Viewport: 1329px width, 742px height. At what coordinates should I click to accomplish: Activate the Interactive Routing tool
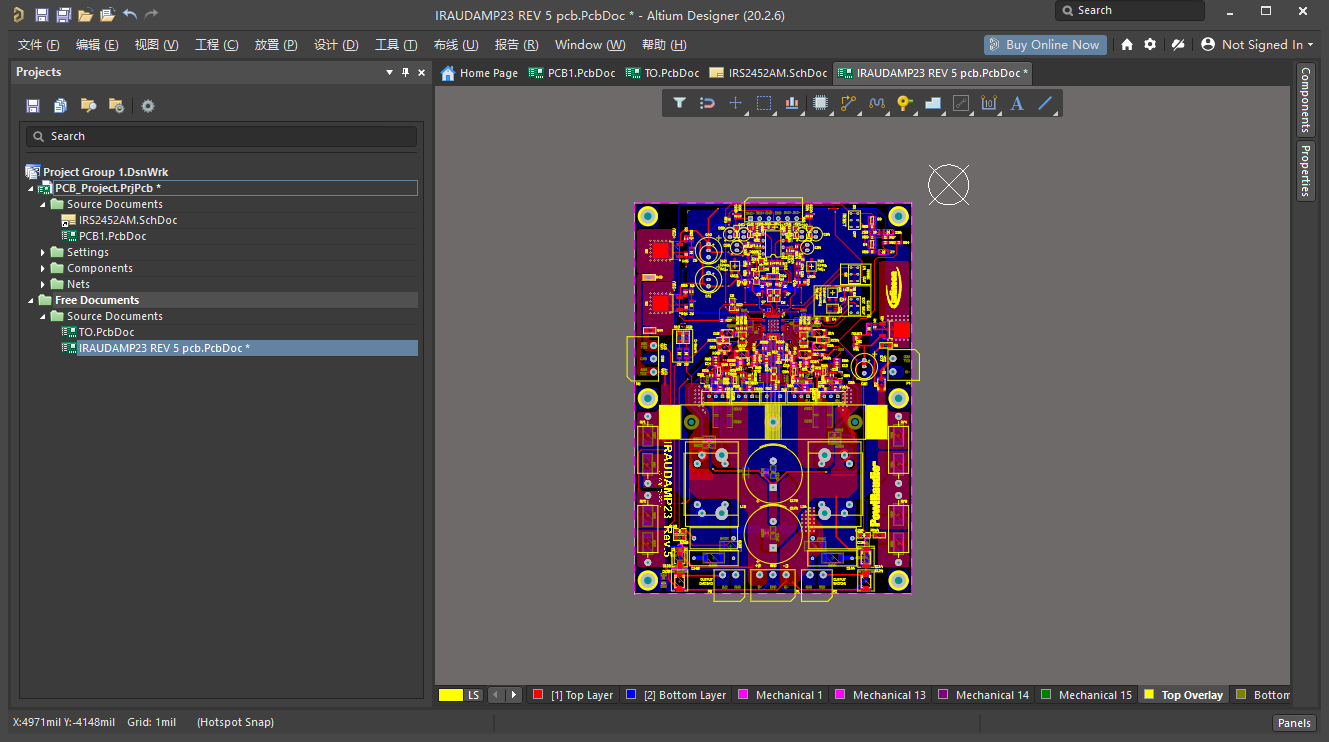[849, 103]
